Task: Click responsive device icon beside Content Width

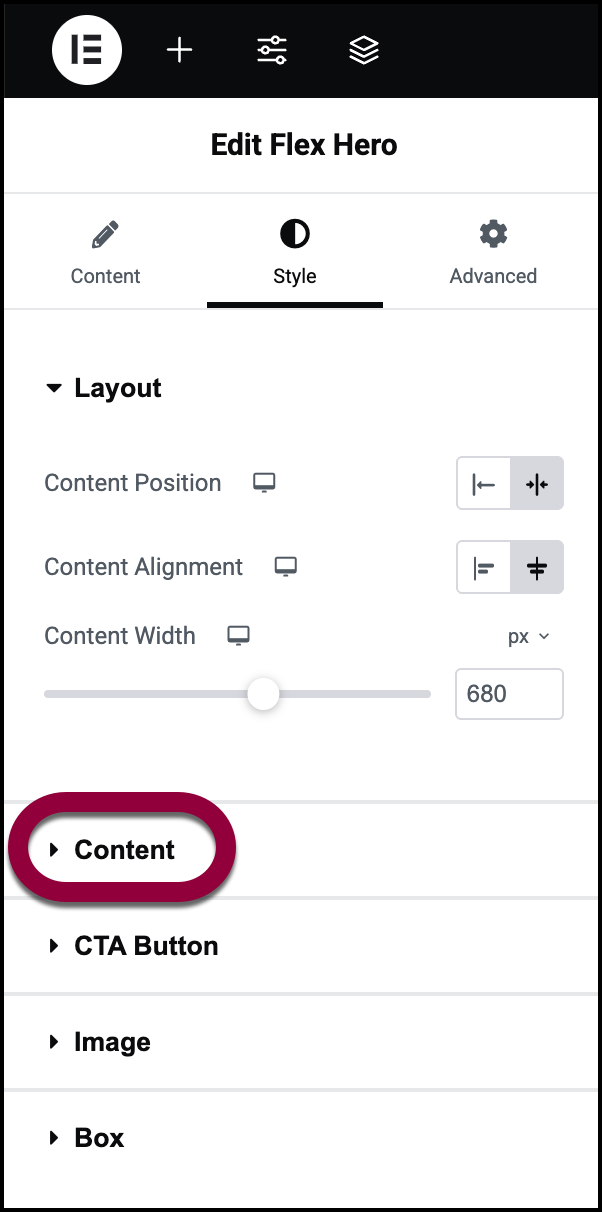Action: 238,636
